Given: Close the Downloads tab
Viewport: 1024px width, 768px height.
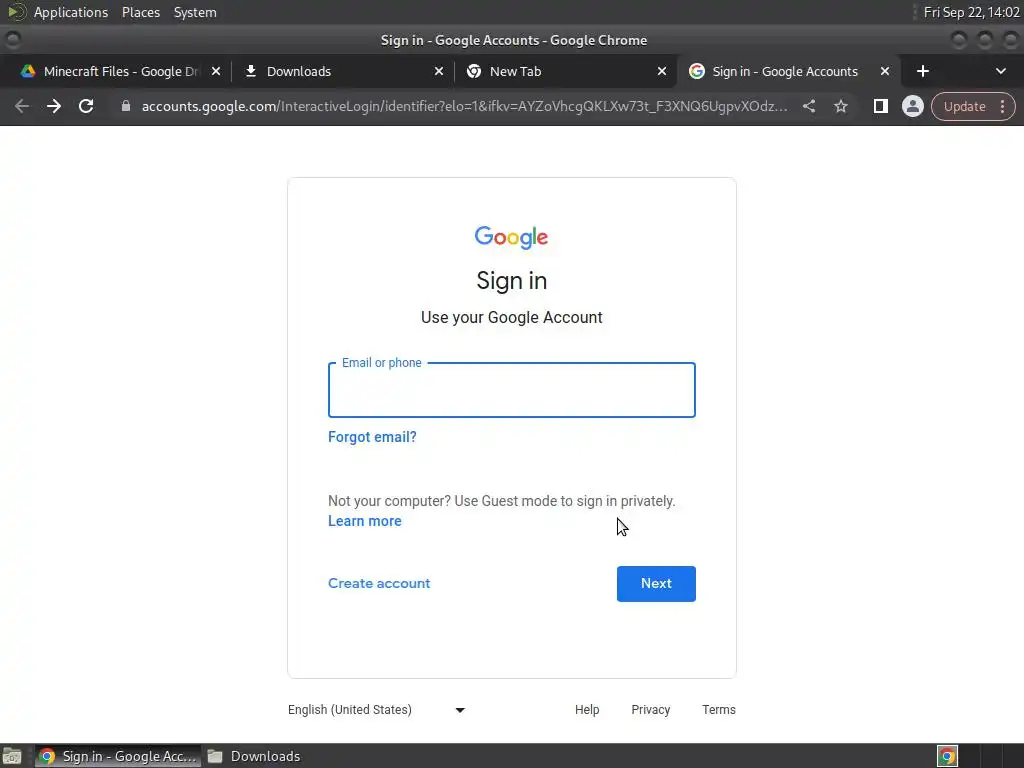Looking at the screenshot, I should click(x=439, y=71).
